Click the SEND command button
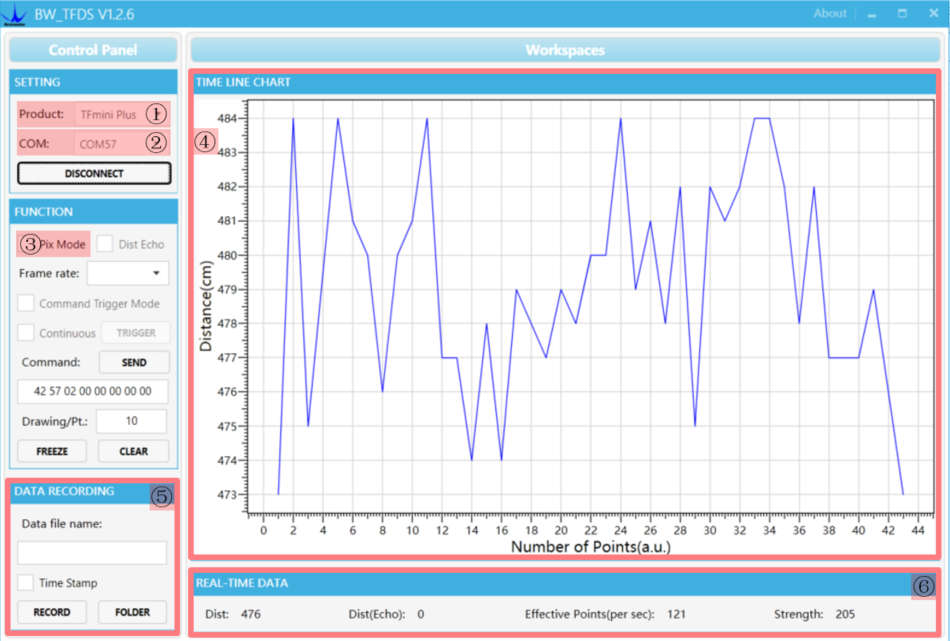 134,362
